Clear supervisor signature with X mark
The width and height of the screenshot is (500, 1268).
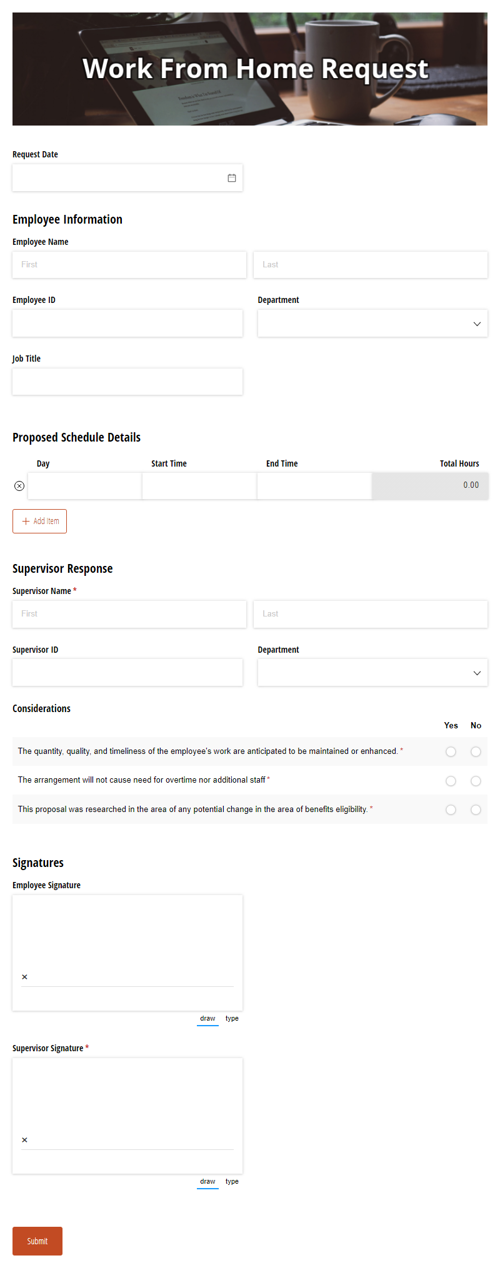25,1140
